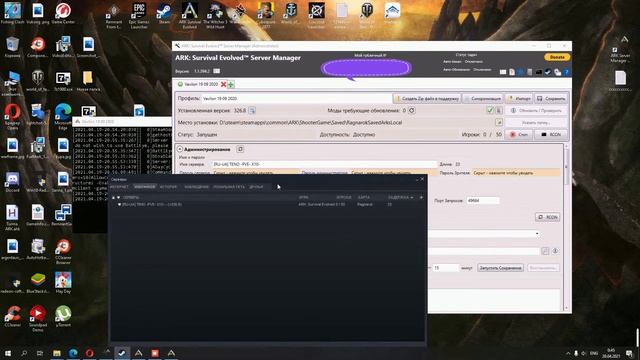Delete Vavilon profile with red X icon
Screen dimensions: 640x360
click(x=223, y=84)
